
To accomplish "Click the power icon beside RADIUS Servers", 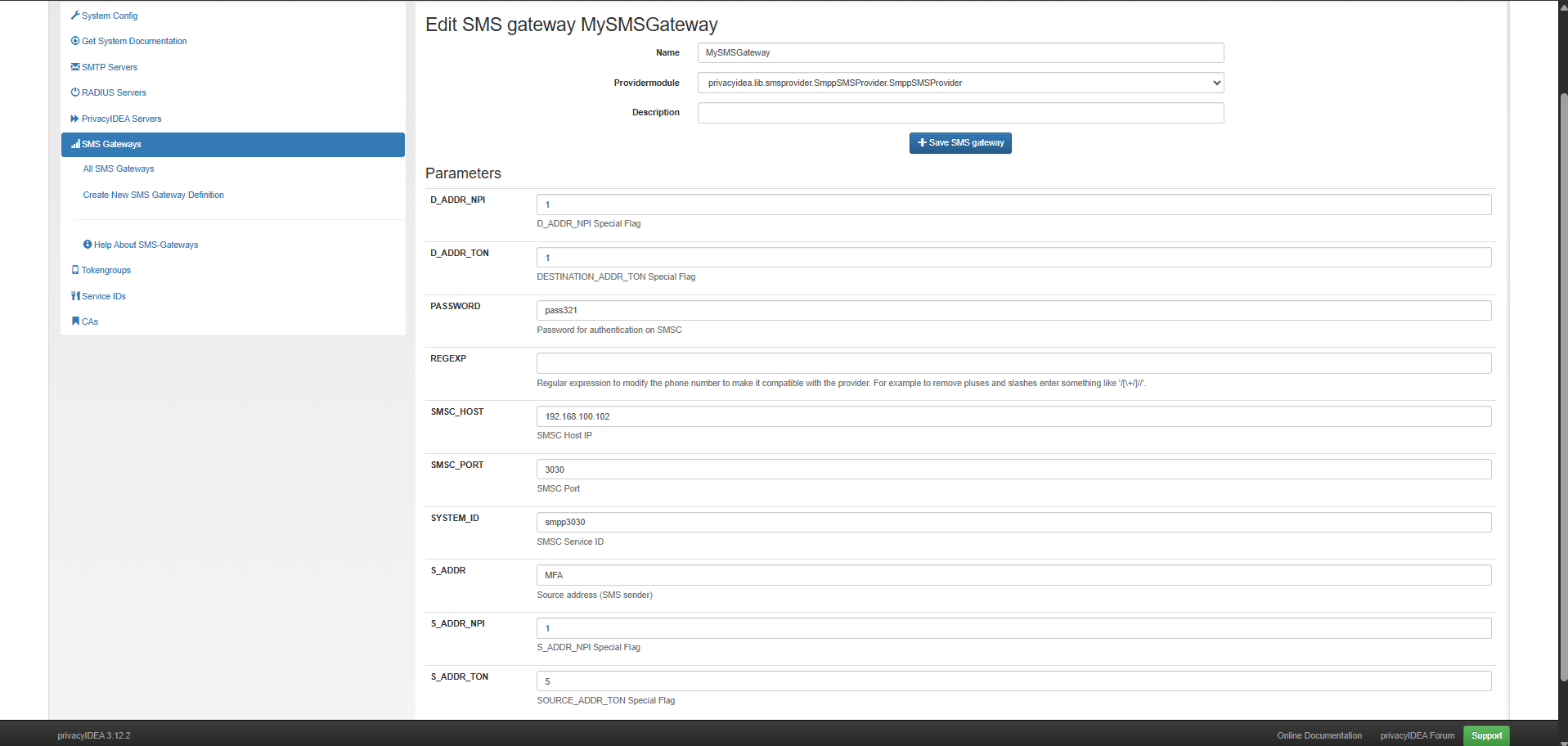I will coord(75,92).
